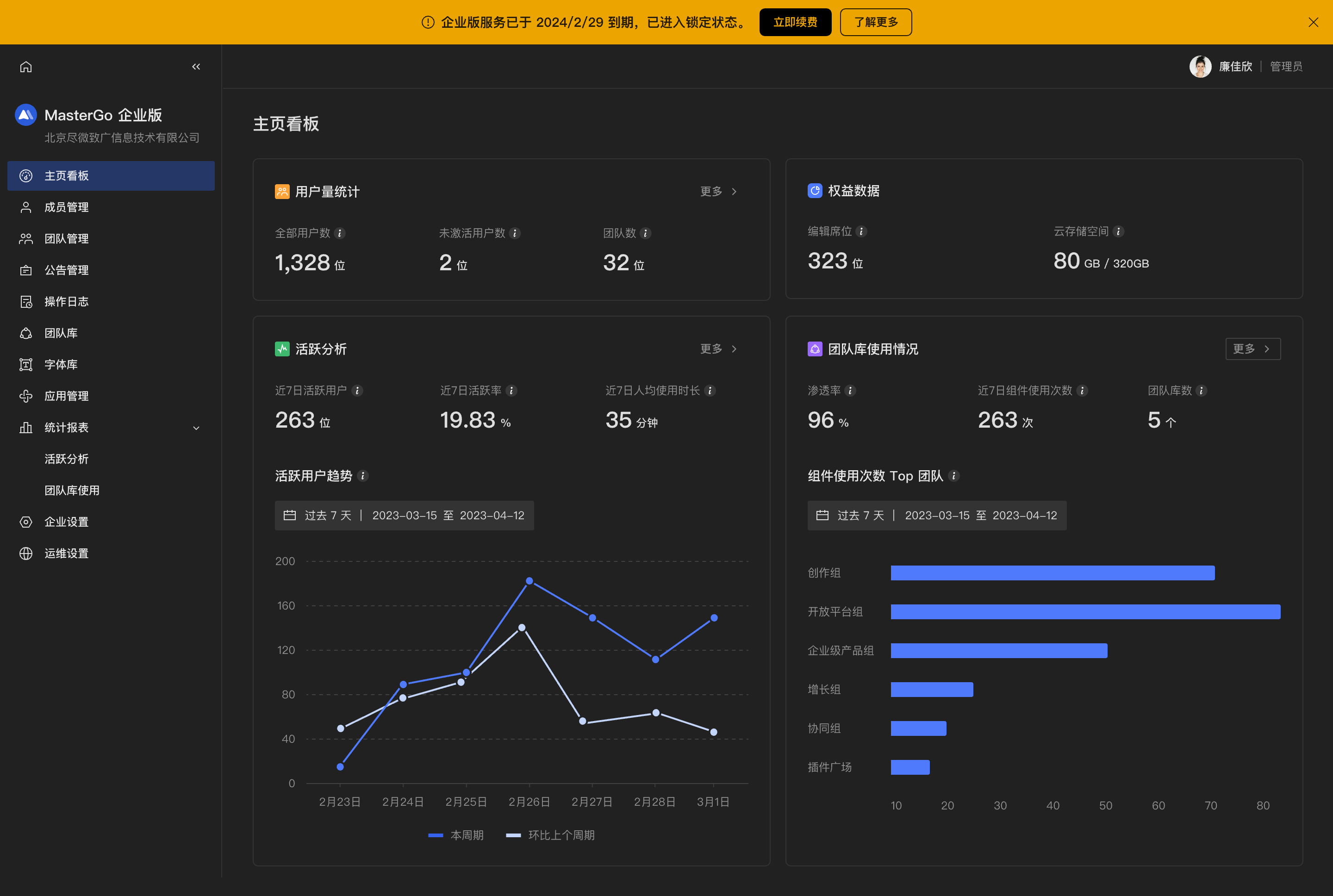The height and width of the screenshot is (896, 1333).
Task: Click the 用户量统计 orange card icon
Action: 282,192
